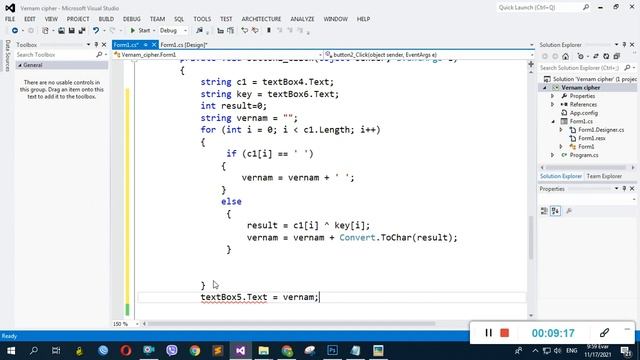Click the Categorized view icon in Properties panel

pyautogui.click(x=544, y=211)
